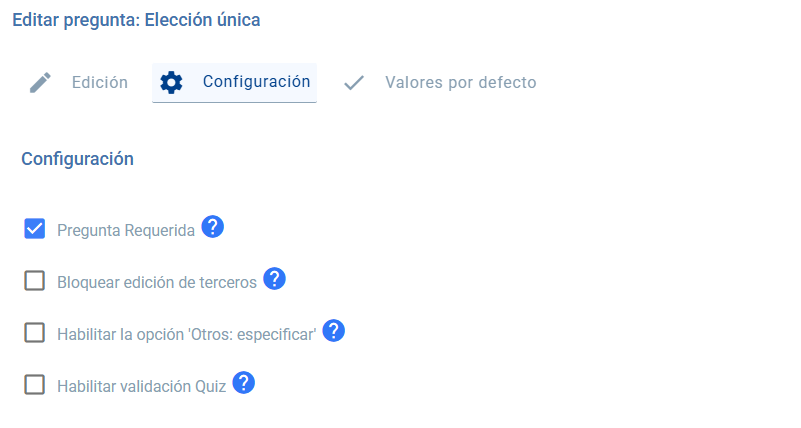Click the gear icon beside Configuración

pyautogui.click(x=172, y=83)
